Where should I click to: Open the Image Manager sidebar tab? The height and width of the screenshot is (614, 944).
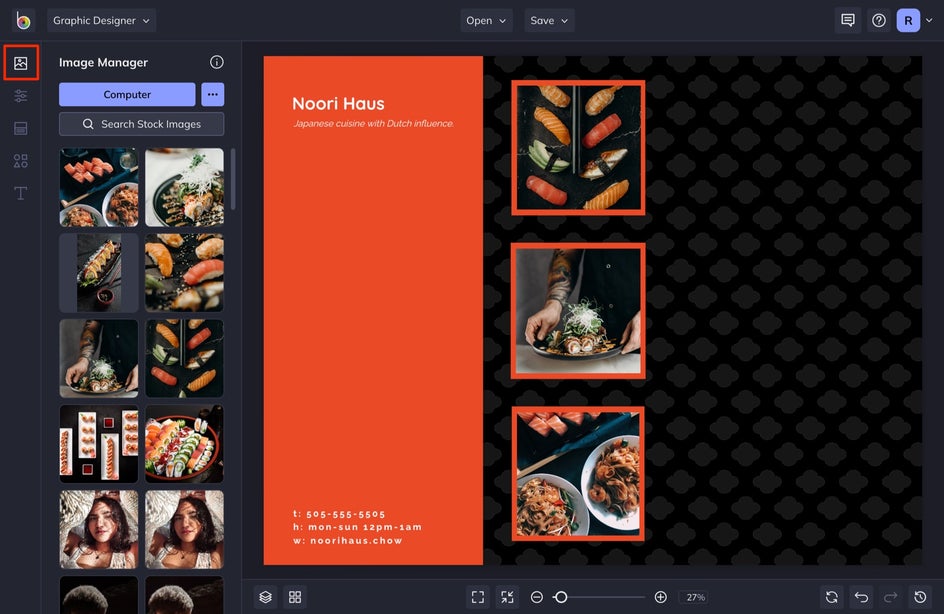click(21, 63)
